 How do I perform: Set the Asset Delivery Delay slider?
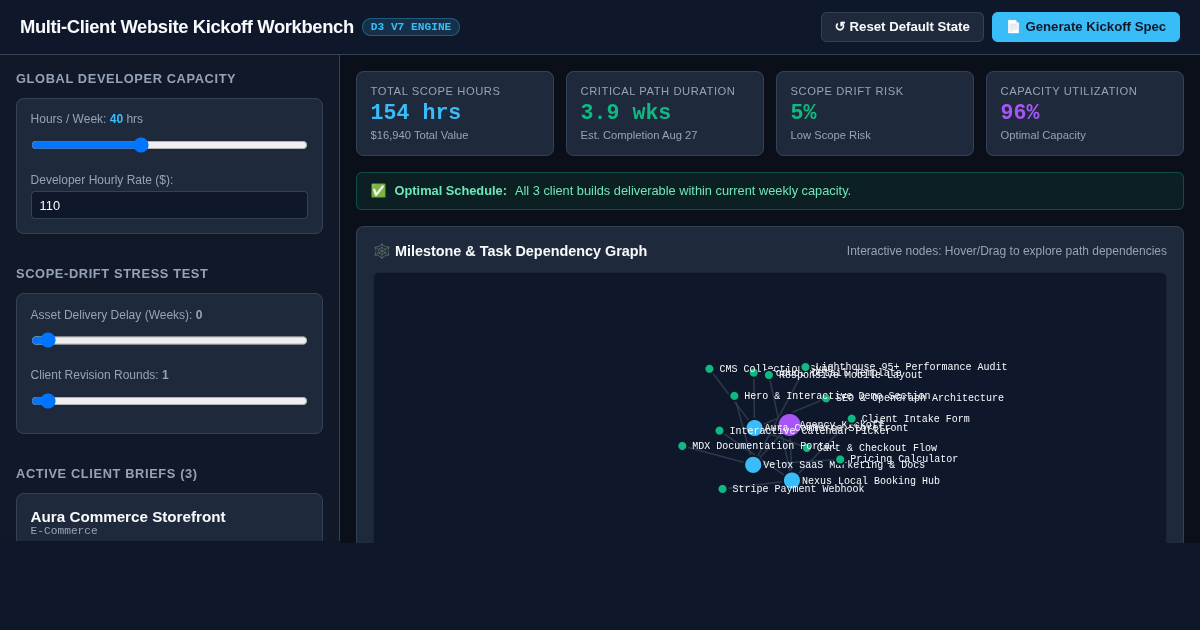[169, 340]
